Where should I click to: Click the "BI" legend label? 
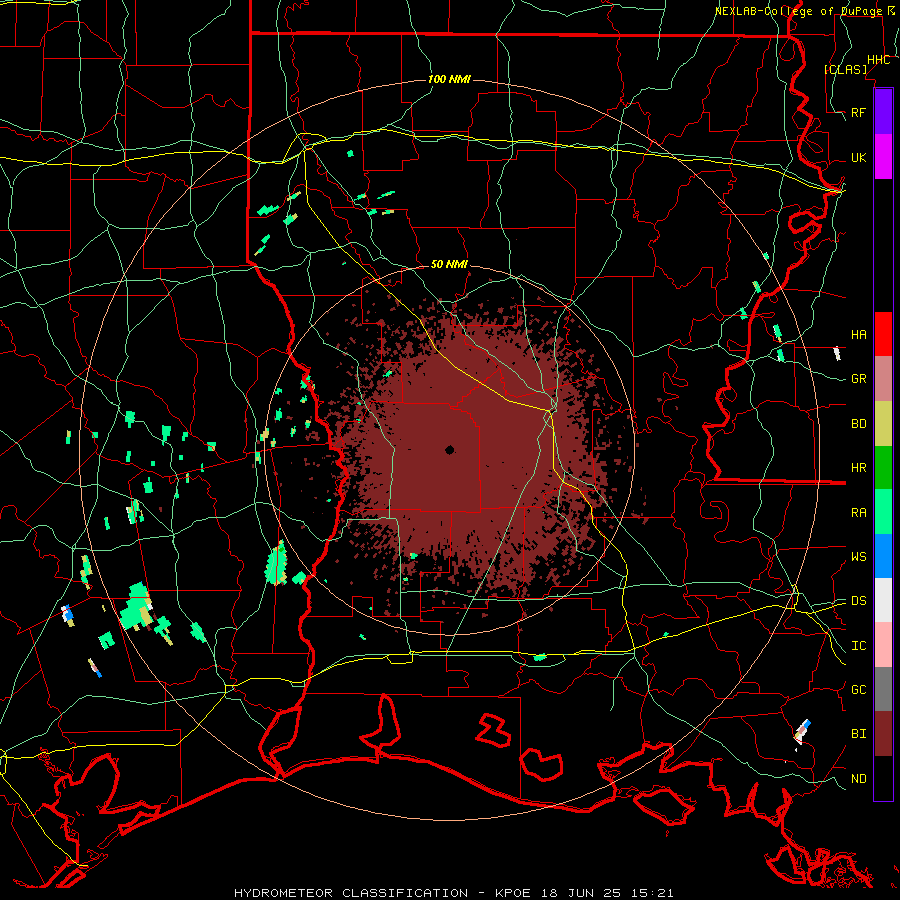(858, 734)
